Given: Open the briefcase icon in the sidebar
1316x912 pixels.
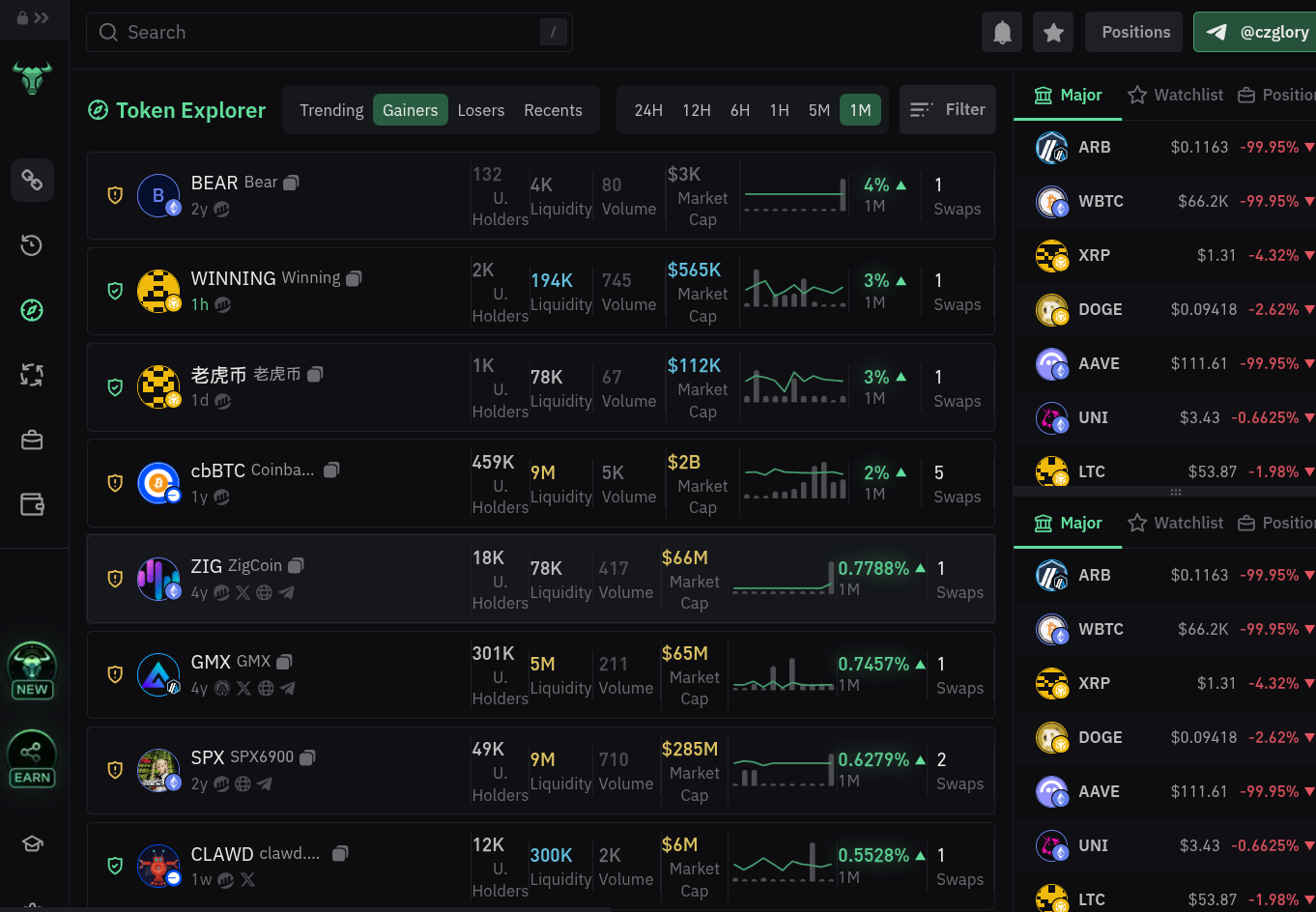Looking at the screenshot, I should point(32,439).
